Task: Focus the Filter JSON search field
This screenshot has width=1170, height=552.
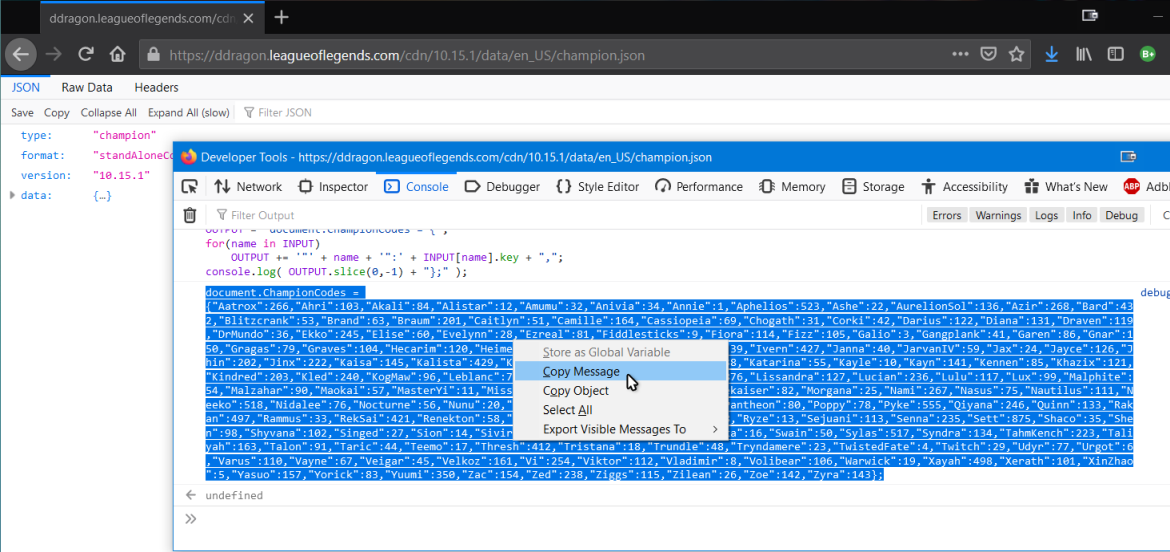Action: click(284, 113)
